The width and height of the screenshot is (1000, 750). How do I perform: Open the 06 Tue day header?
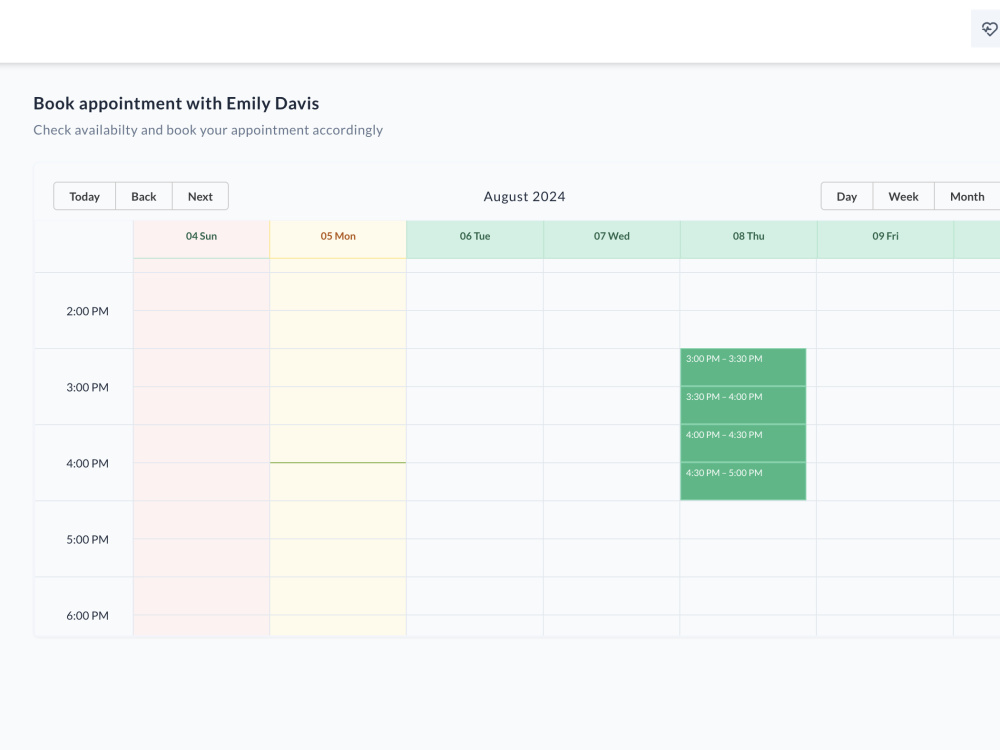pyautogui.click(x=475, y=236)
